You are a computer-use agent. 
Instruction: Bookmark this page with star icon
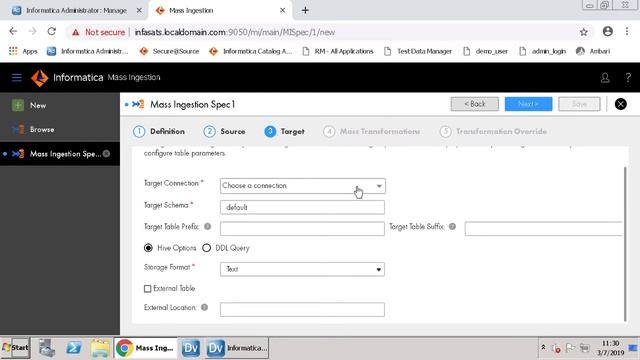click(x=584, y=32)
